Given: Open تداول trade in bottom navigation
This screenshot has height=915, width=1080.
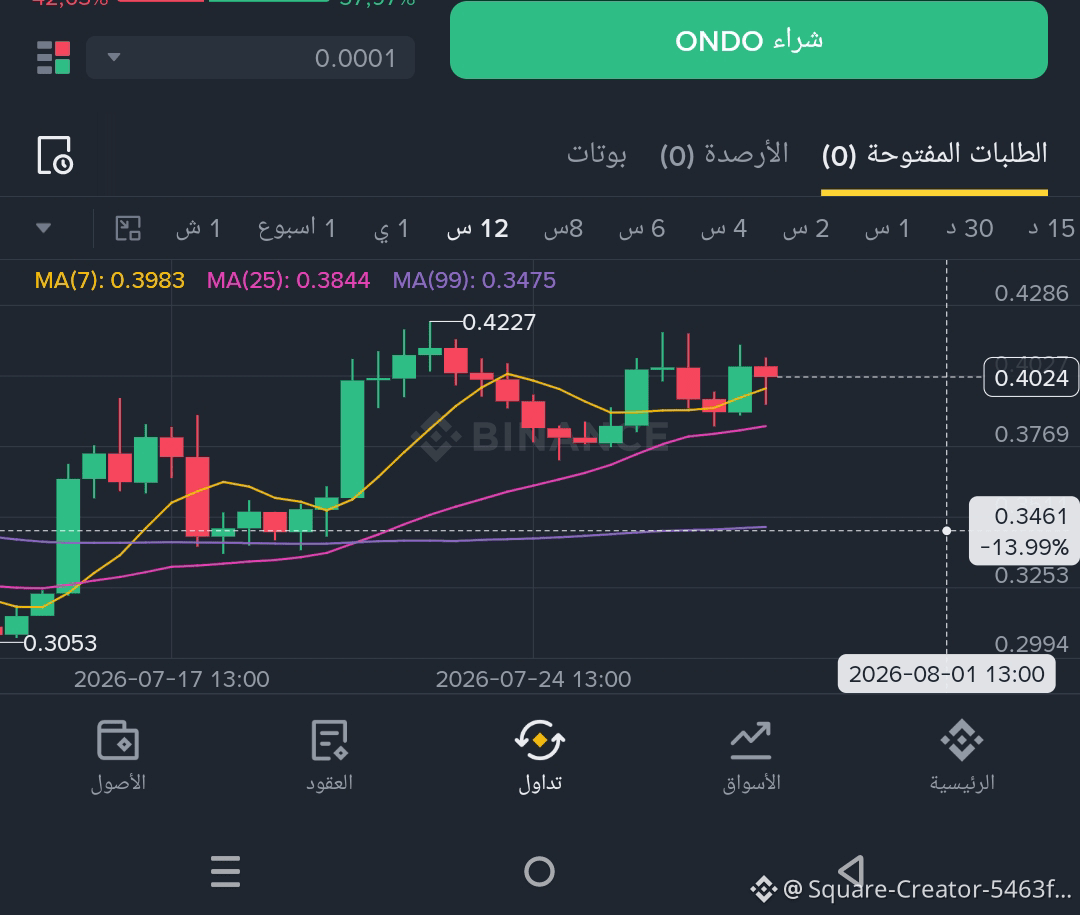Looking at the screenshot, I should [540, 757].
